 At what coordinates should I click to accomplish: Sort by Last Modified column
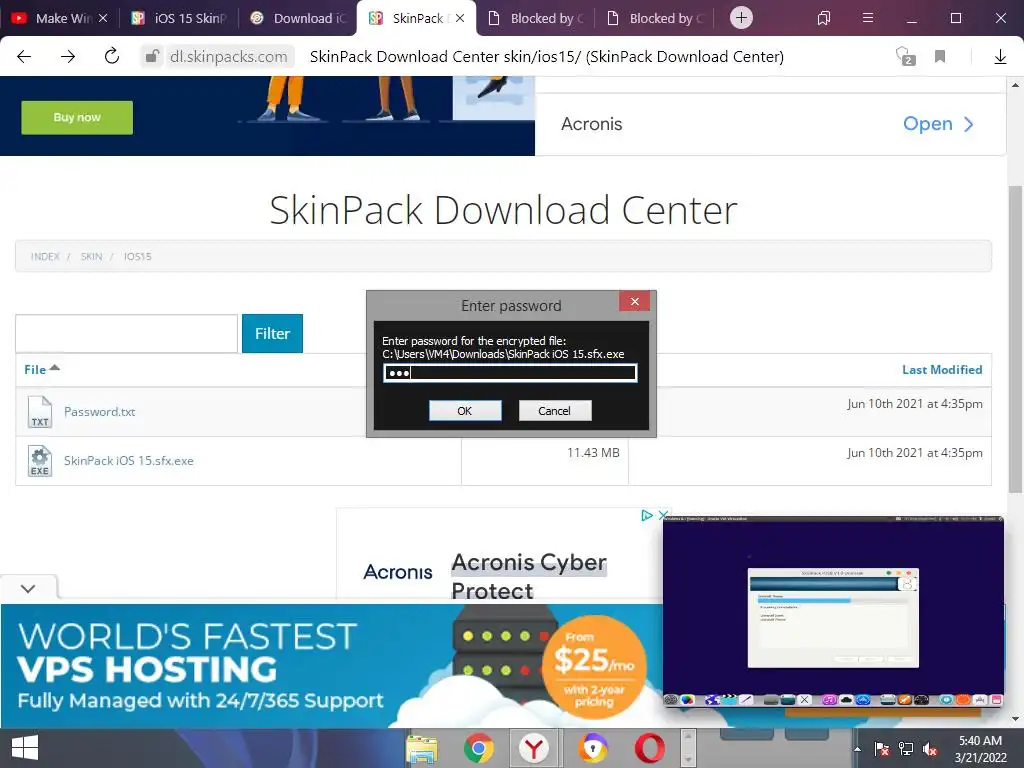tap(942, 370)
